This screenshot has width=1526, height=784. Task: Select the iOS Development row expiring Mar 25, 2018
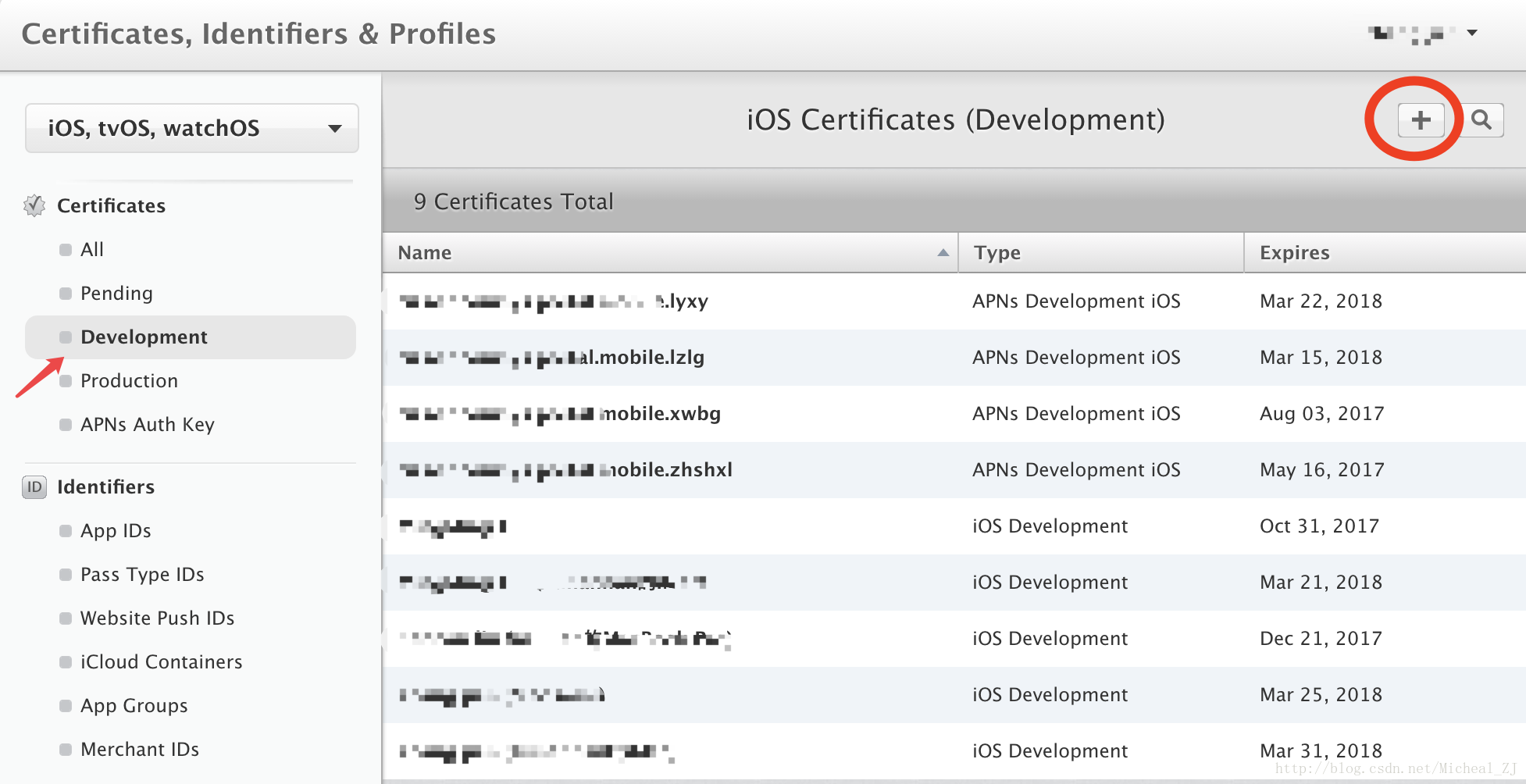(954, 694)
